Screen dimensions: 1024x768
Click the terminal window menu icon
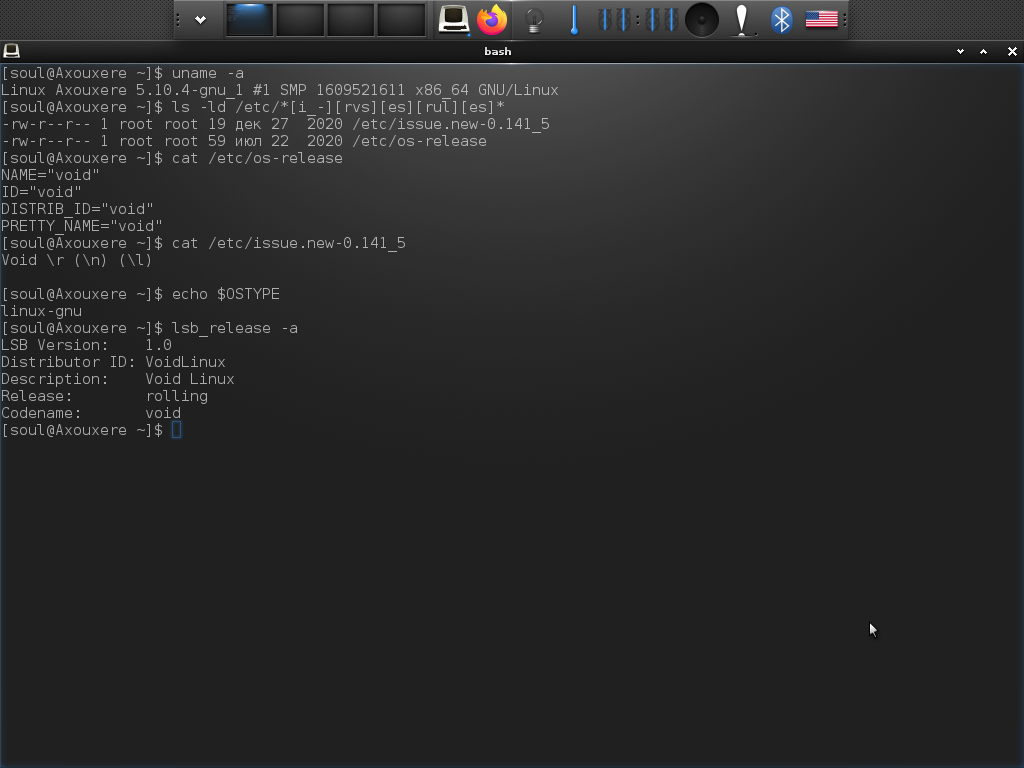(x=11, y=51)
